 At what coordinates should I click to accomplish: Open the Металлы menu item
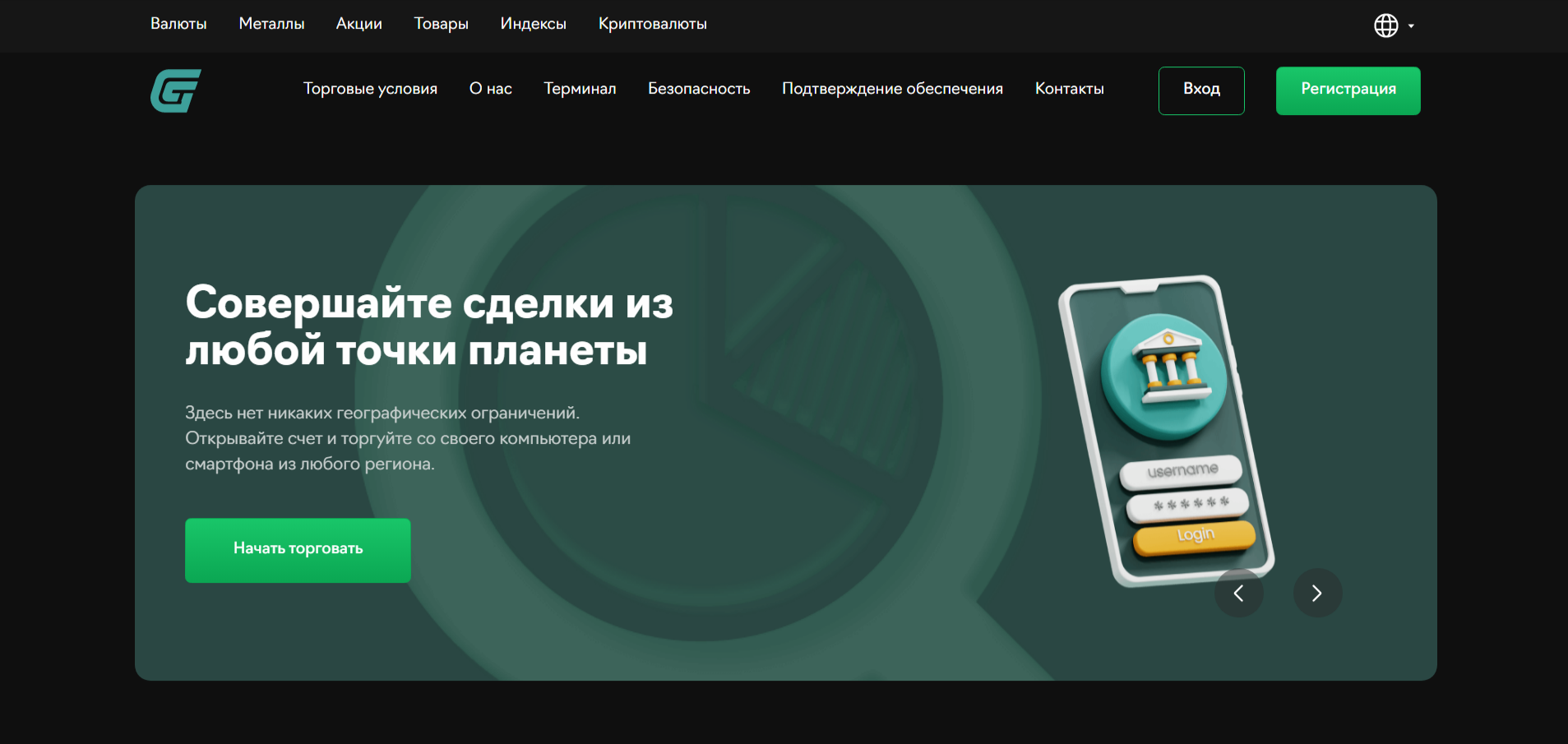[271, 24]
